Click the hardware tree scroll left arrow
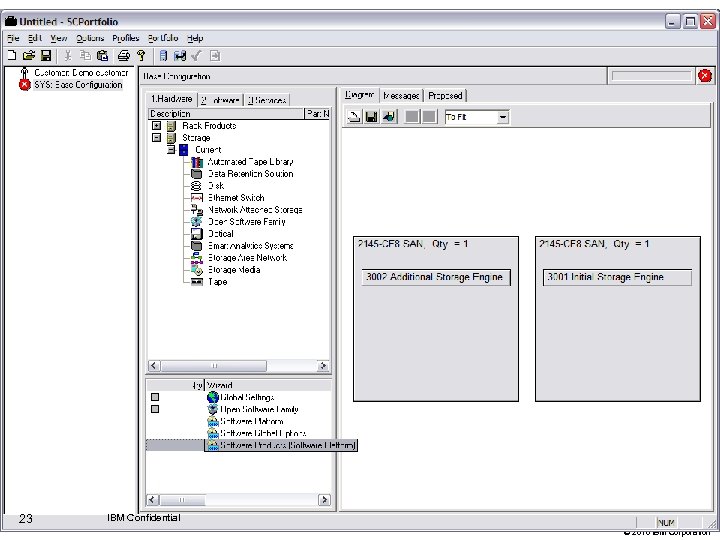Screen dimensions: 720x540 click(x=154, y=366)
